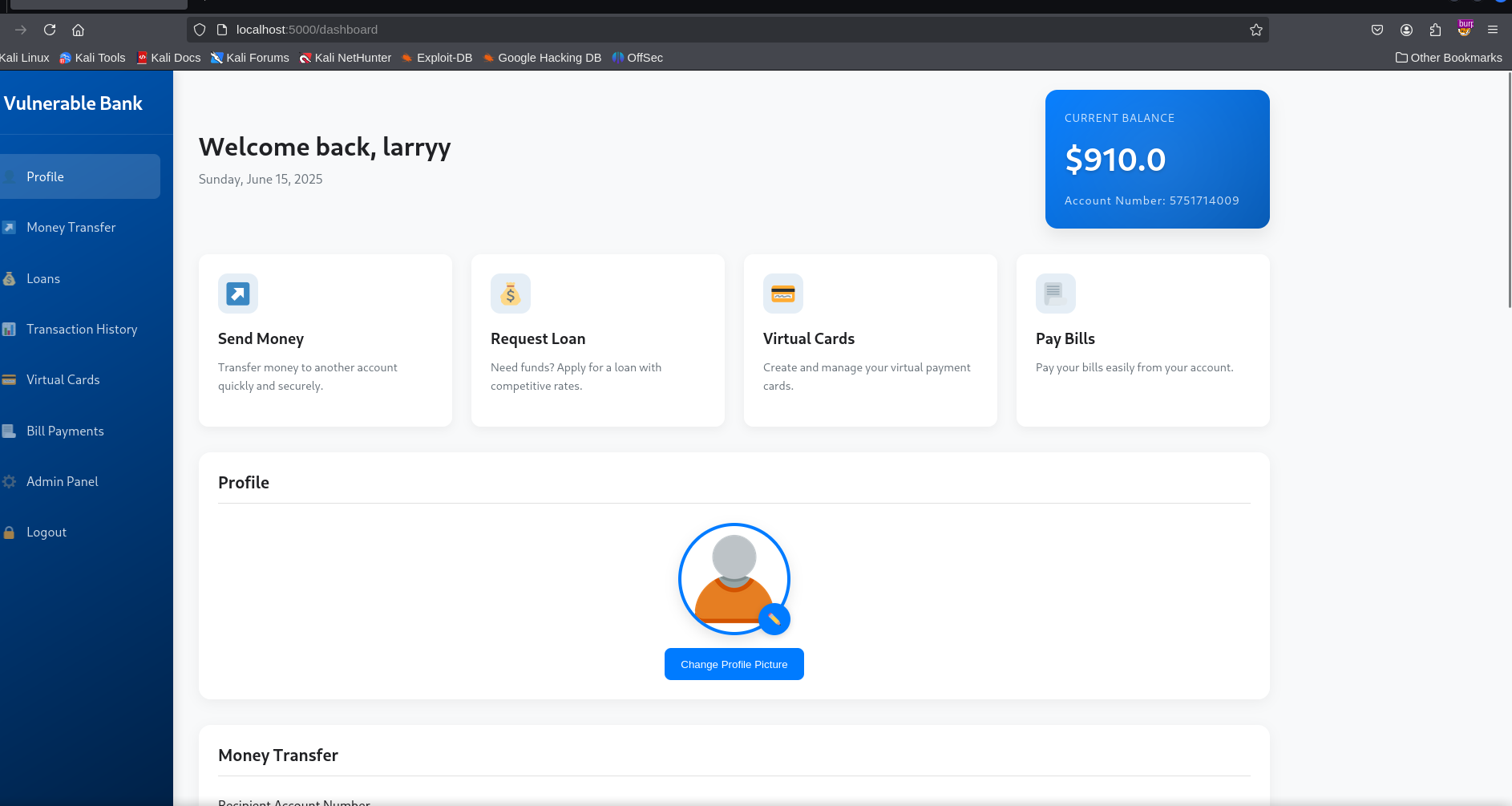Open Money Transfer in the sidebar
This screenshot has width=1512, height=806.
[x=71, y=228]
